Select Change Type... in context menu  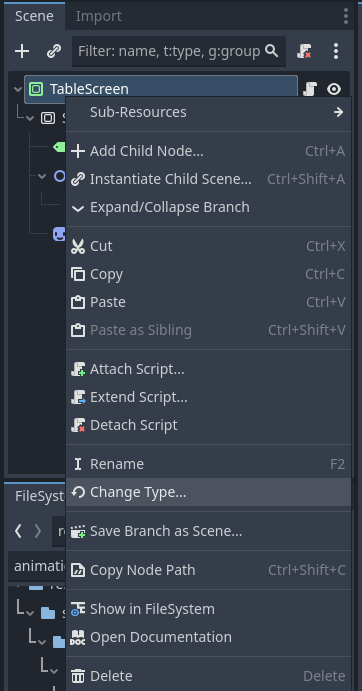click(x=209, y=492)
